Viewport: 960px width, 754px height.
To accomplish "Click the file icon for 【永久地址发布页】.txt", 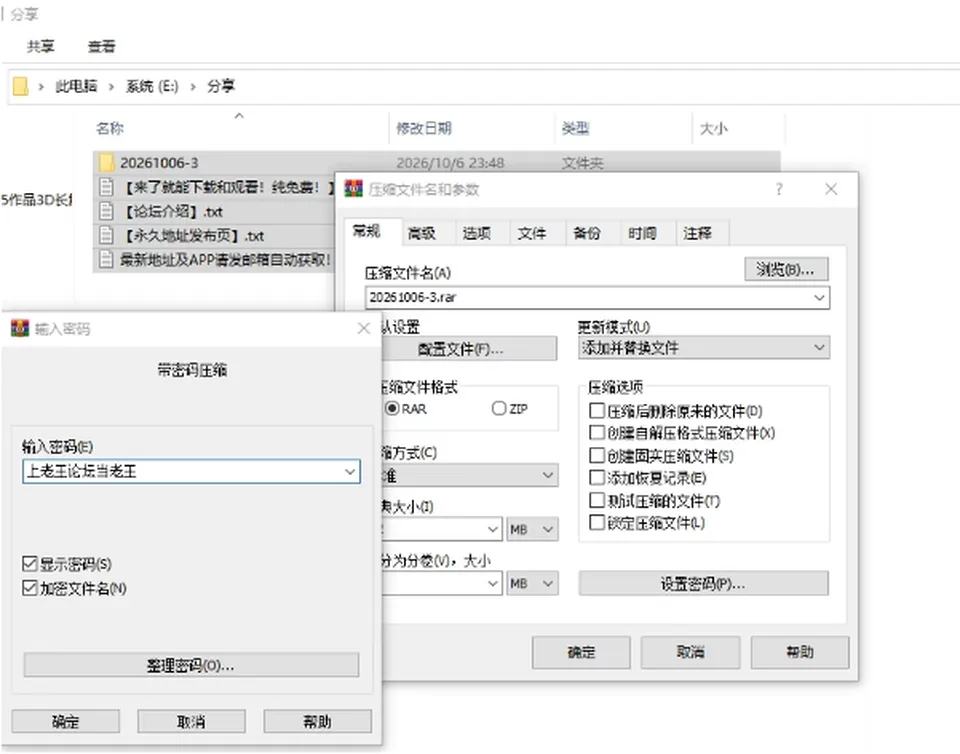I will click(107, 236).
